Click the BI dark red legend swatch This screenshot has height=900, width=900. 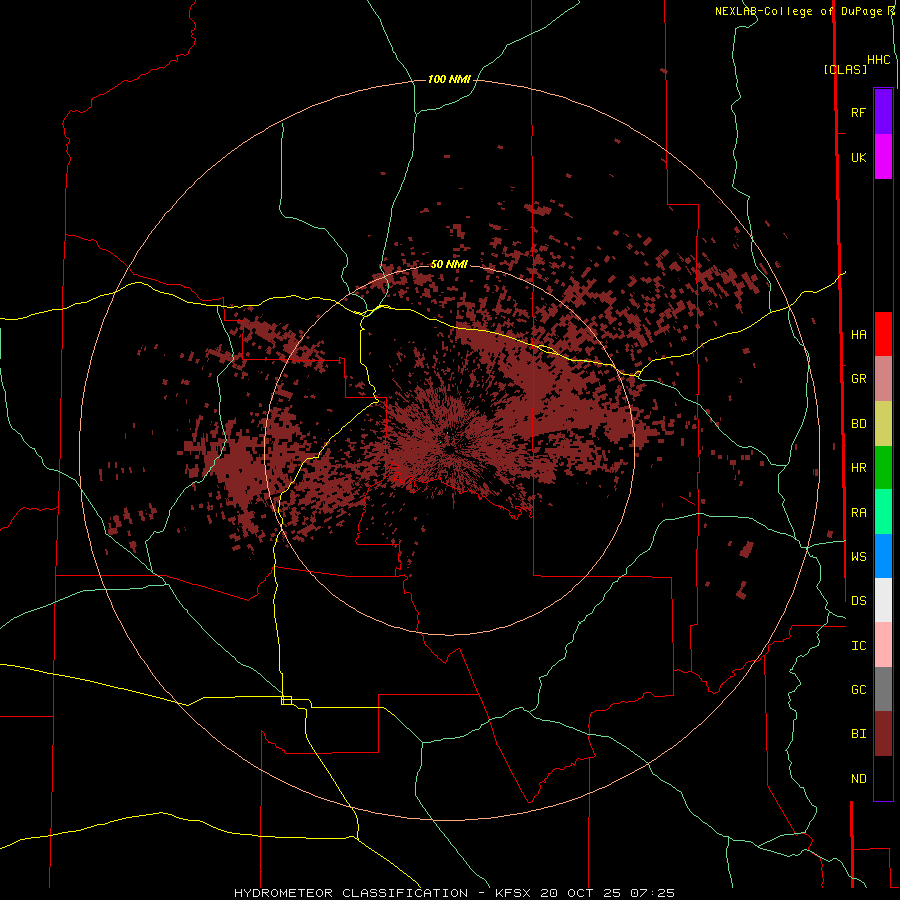(883, 734)
